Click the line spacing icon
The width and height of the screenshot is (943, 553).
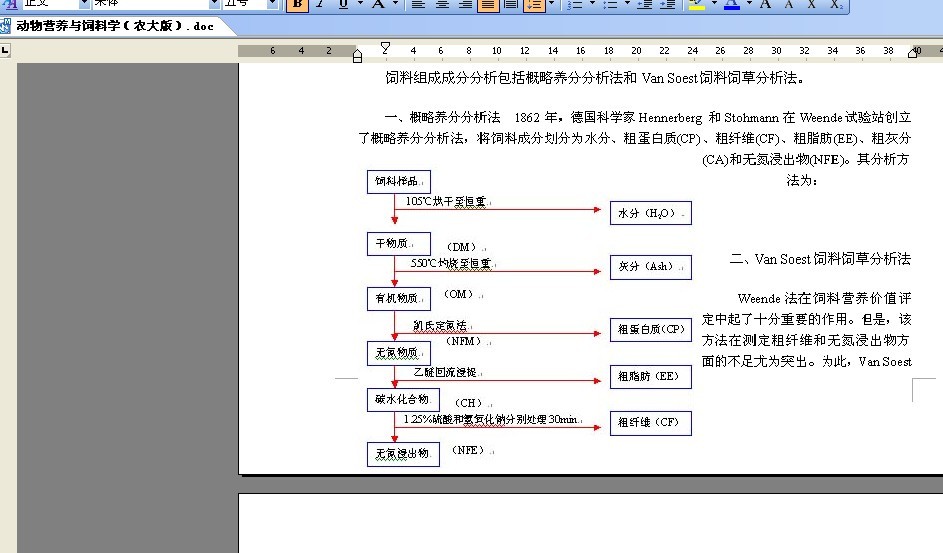tap(532, 5)
